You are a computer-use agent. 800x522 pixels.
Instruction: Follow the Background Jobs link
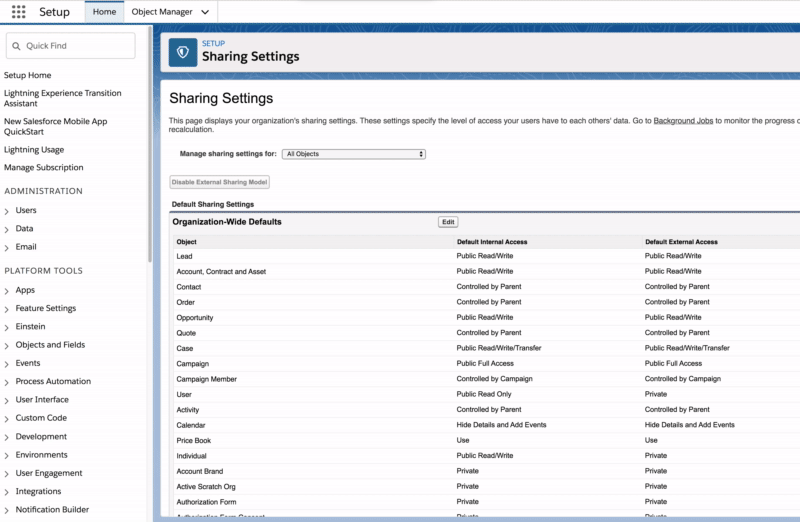tap(683, 121)
